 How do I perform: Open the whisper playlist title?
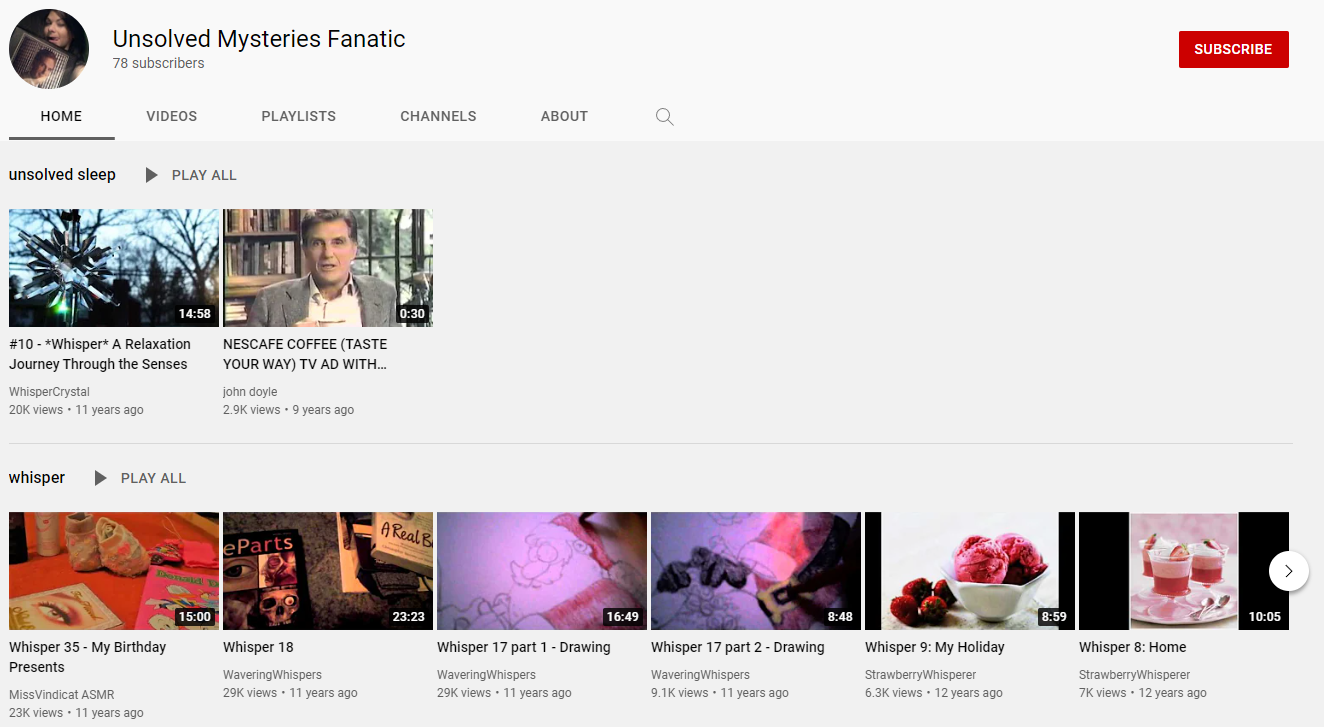pos(37,477)
